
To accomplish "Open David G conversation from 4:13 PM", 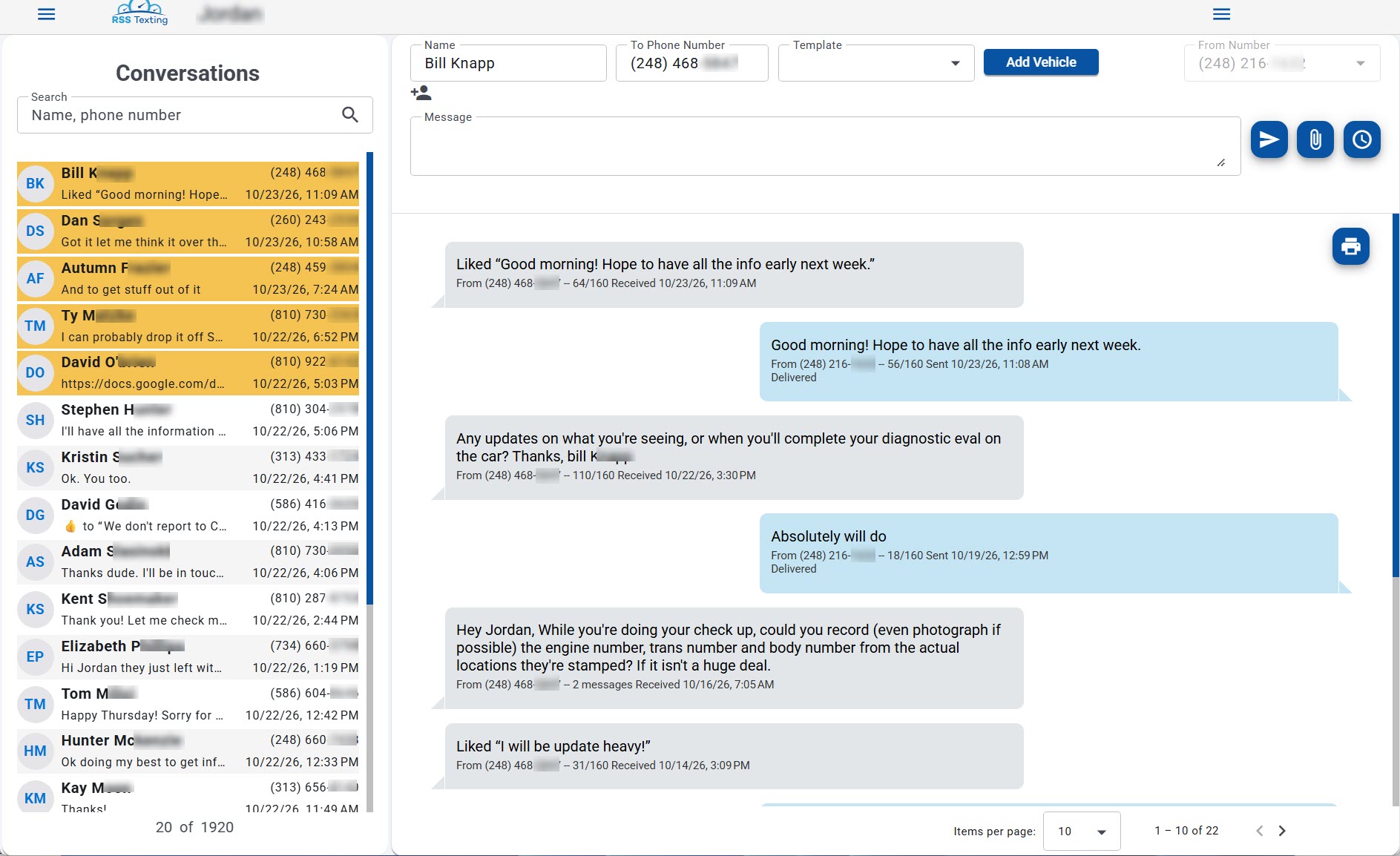I will [188, 516].
